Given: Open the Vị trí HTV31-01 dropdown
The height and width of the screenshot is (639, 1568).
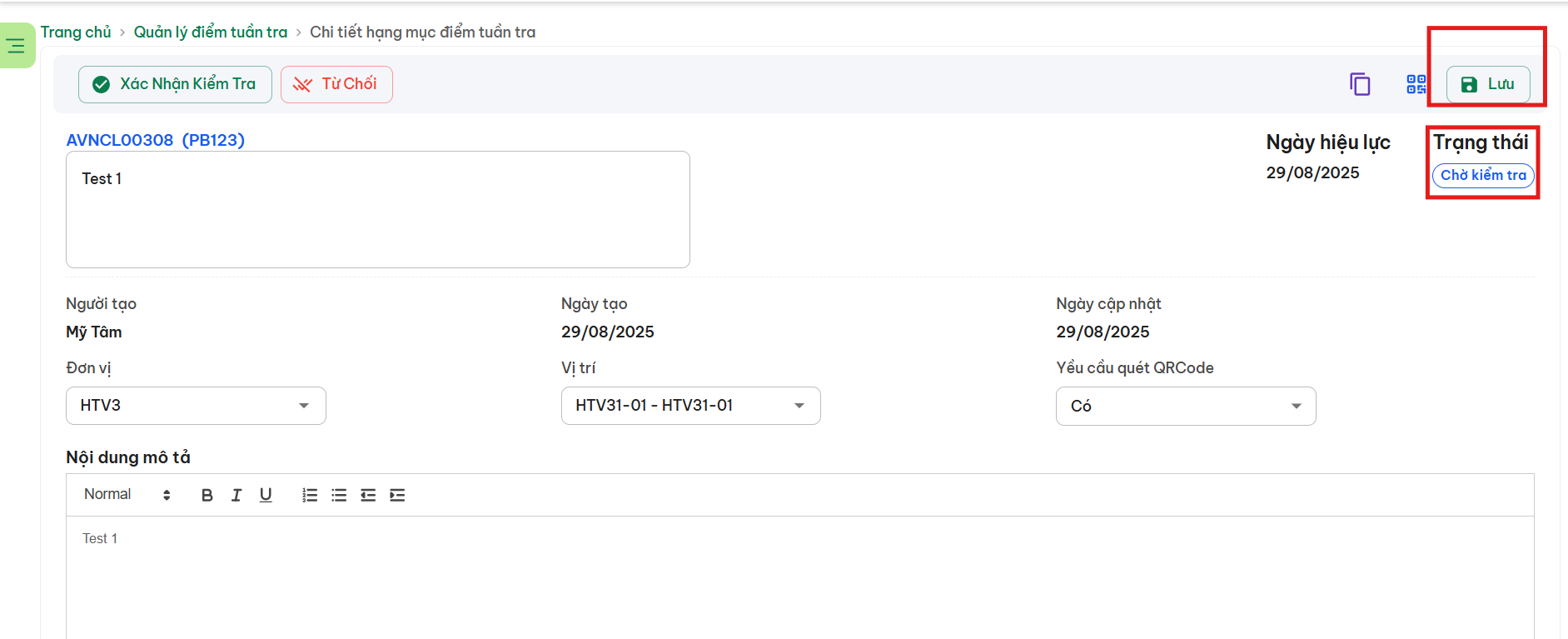Looking at the screenshot, I should pyautogui.click(x=690, y=406).
